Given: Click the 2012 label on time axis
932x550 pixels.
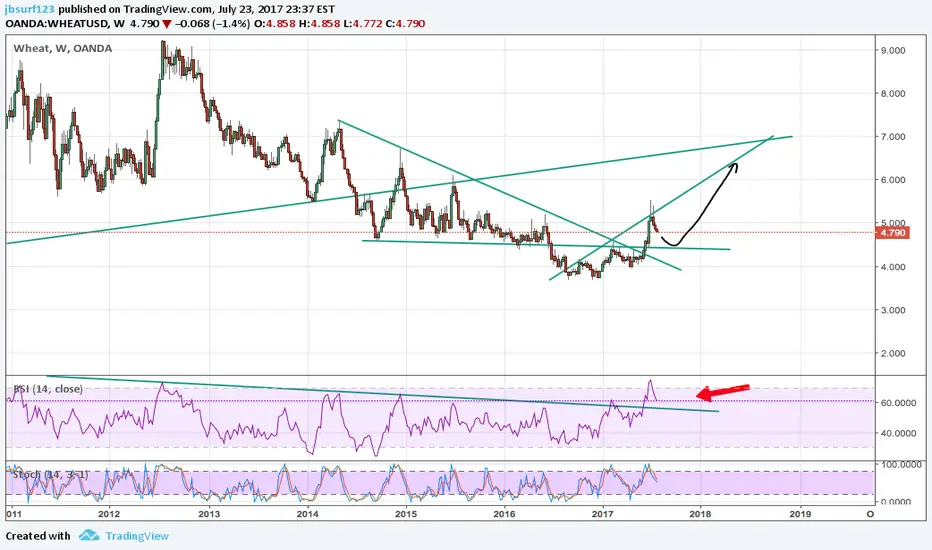Looking at the screenshot, I should [109, 514].
